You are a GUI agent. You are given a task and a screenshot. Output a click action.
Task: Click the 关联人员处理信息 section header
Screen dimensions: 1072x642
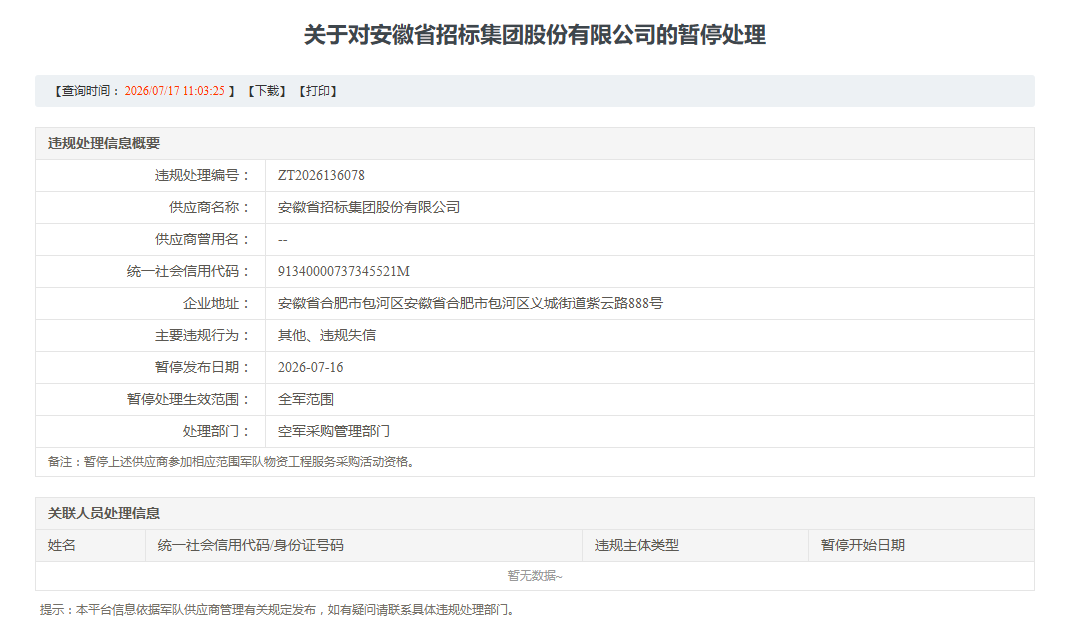click(x=104, y=513)
